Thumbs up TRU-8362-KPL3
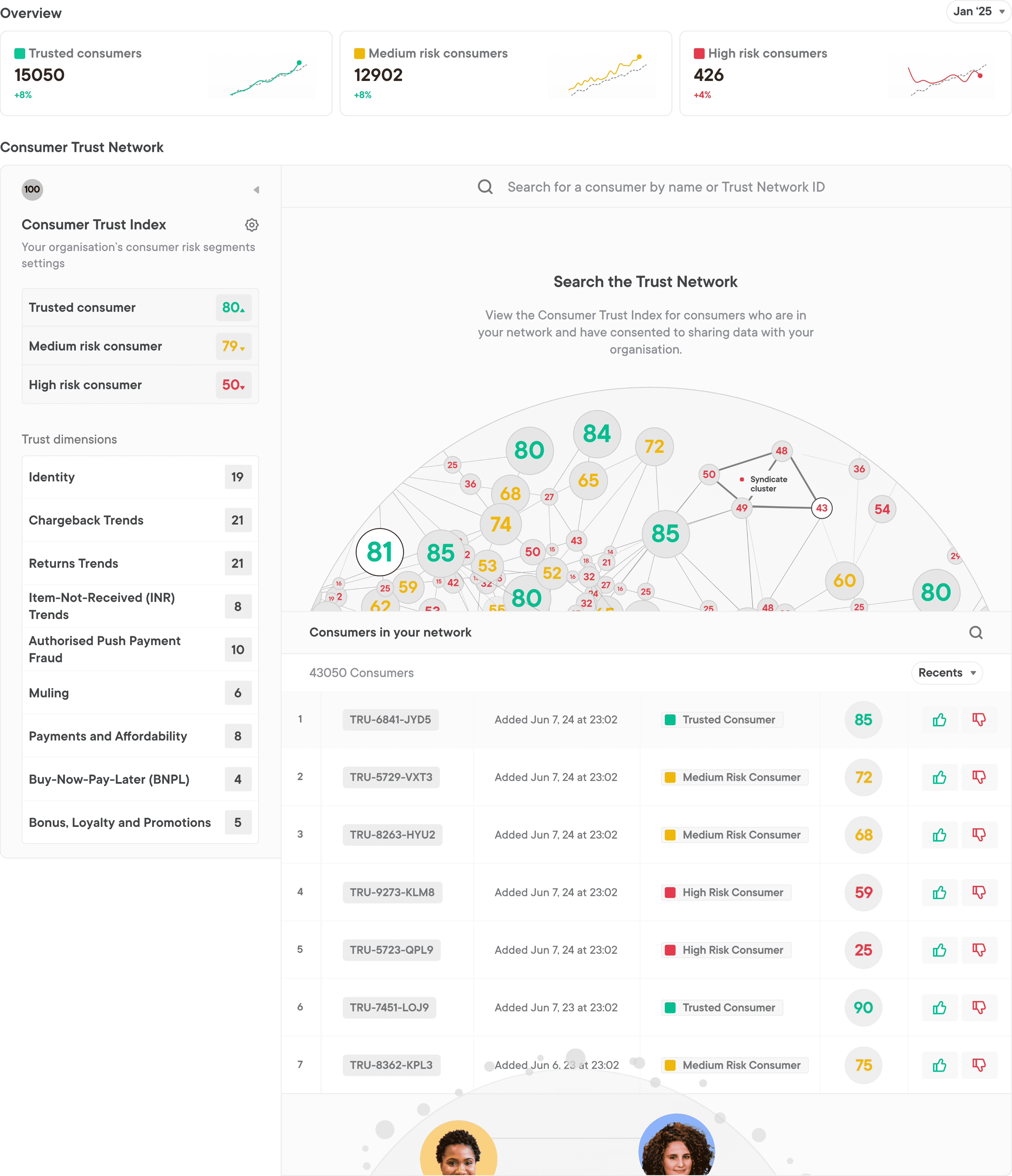This screenshot has width=1012, height=1176. point(939,1065)
